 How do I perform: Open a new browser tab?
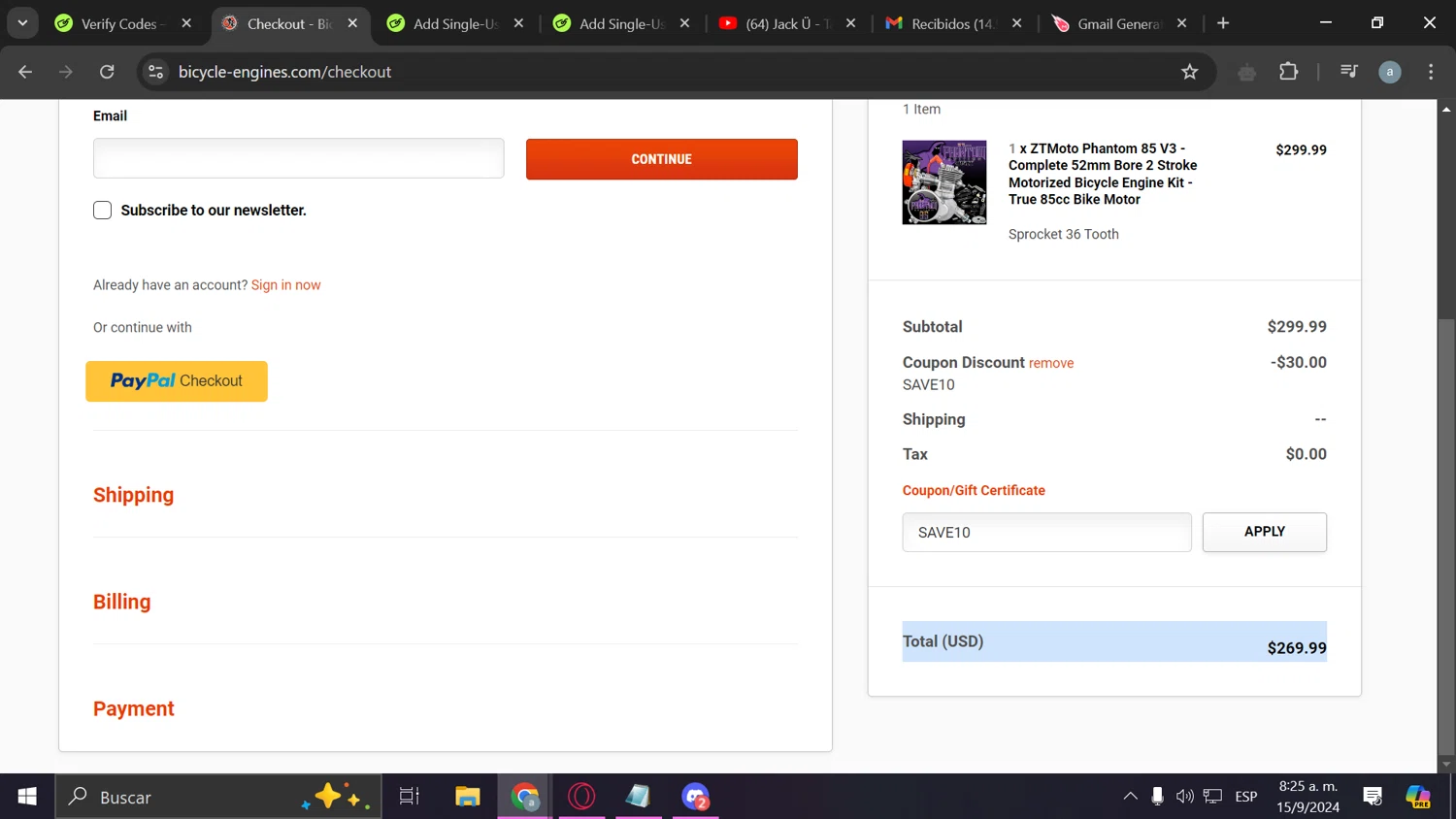click(x=1223, y=23)
